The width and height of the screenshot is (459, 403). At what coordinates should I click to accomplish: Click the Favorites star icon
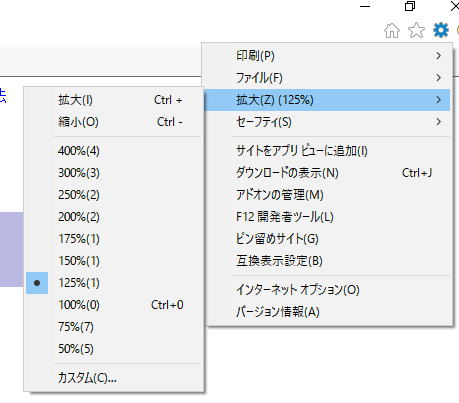click(416, 31)
